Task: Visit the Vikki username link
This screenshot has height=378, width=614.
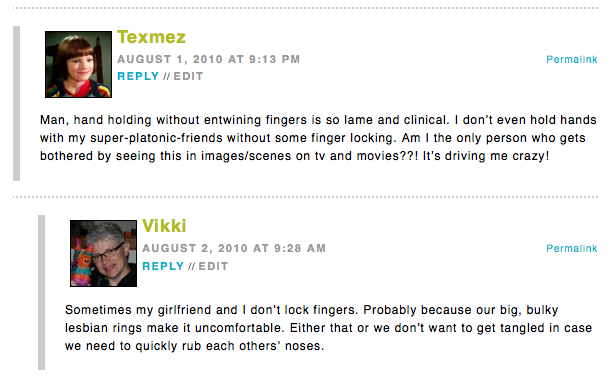Action: pyautogui.click(x=164, y=226)
